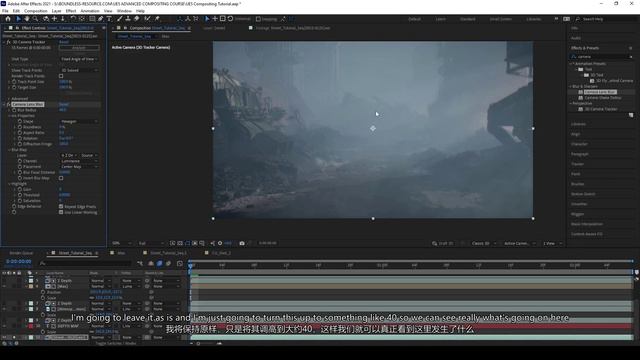Open Shot Type dropdown

coord(79,59)
